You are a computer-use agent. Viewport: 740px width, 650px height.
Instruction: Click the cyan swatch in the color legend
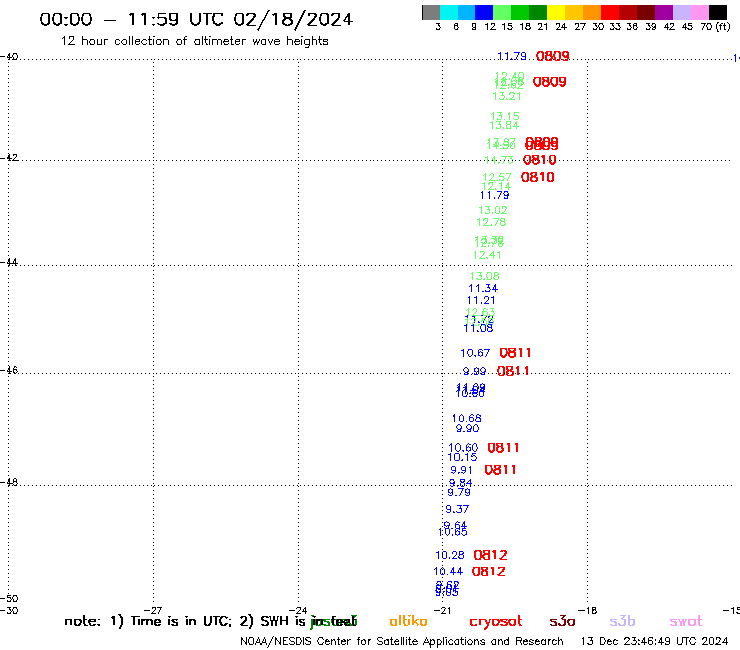[449, 12]
